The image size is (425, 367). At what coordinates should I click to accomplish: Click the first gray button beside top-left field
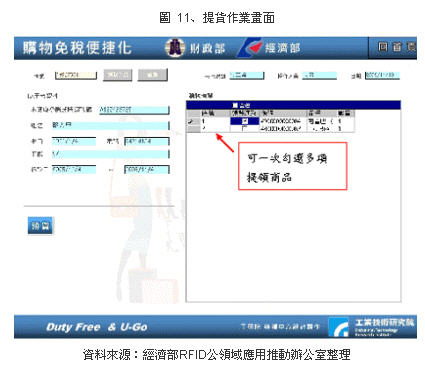(x=118, y=75)
